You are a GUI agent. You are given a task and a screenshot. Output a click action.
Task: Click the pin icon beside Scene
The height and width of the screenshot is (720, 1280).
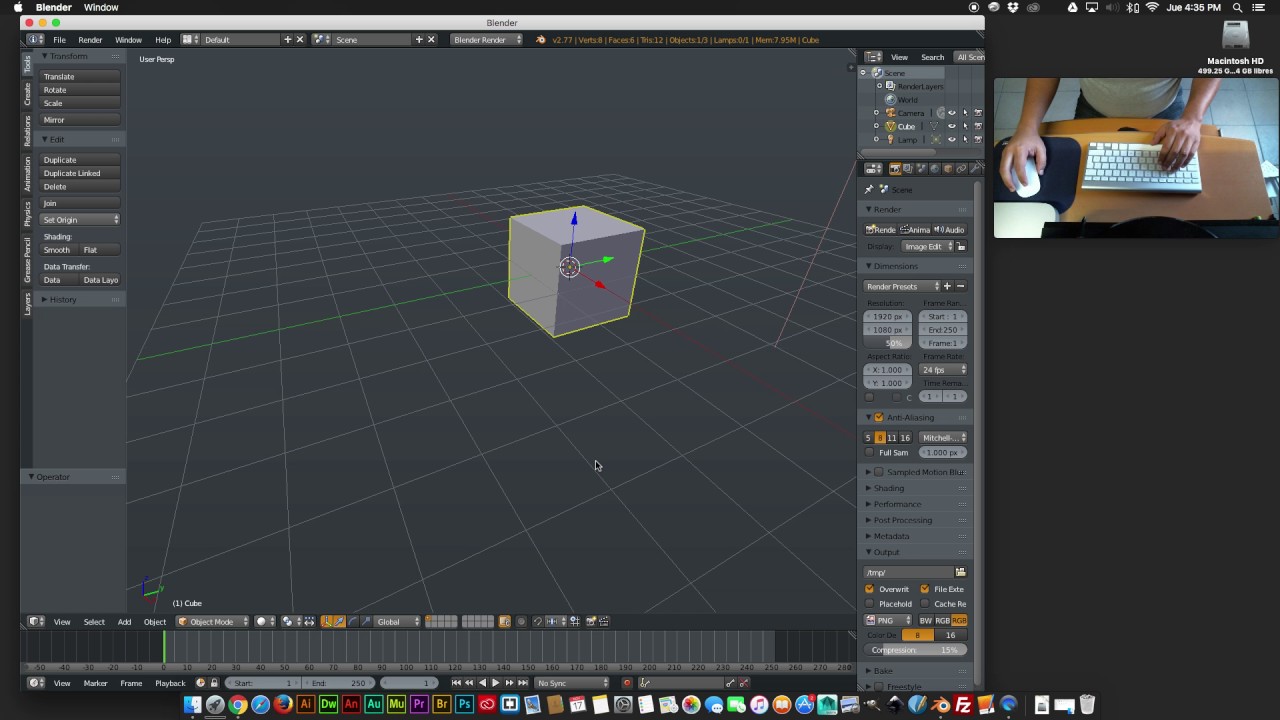click(869, 189)
